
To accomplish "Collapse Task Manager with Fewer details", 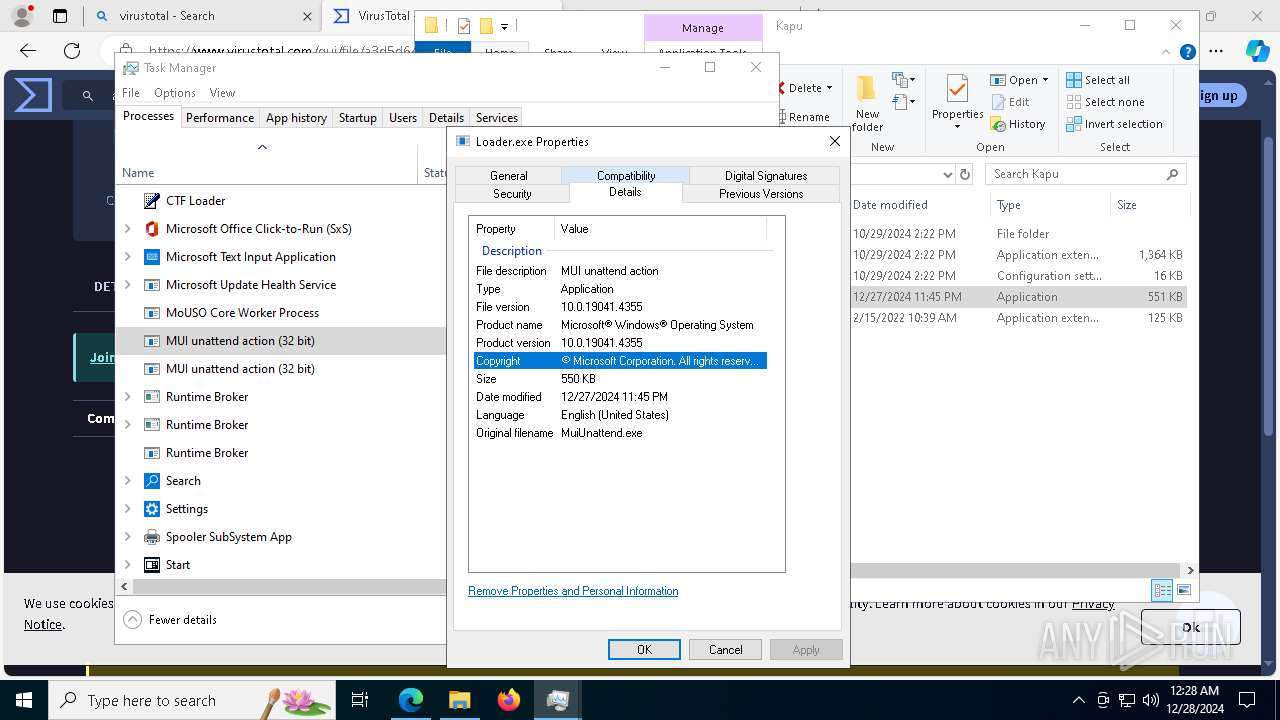I will [x=170, y=620].
